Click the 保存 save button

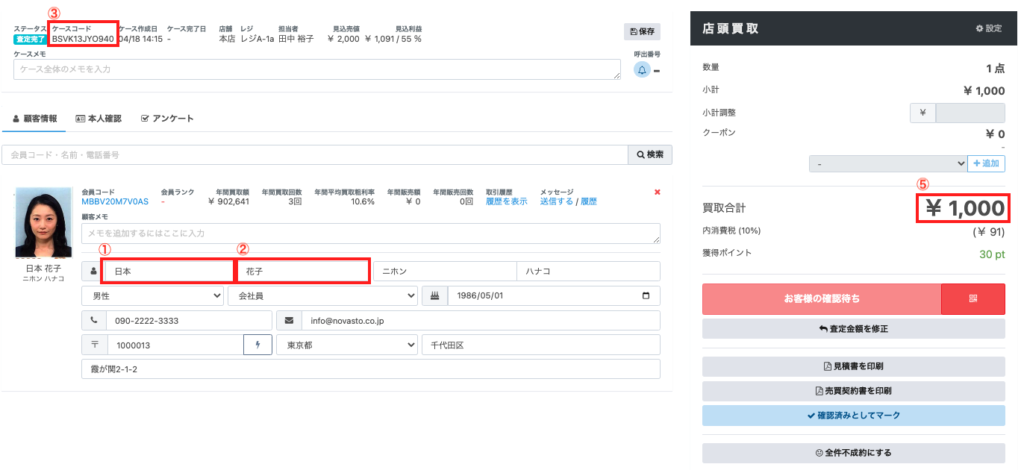641,31
